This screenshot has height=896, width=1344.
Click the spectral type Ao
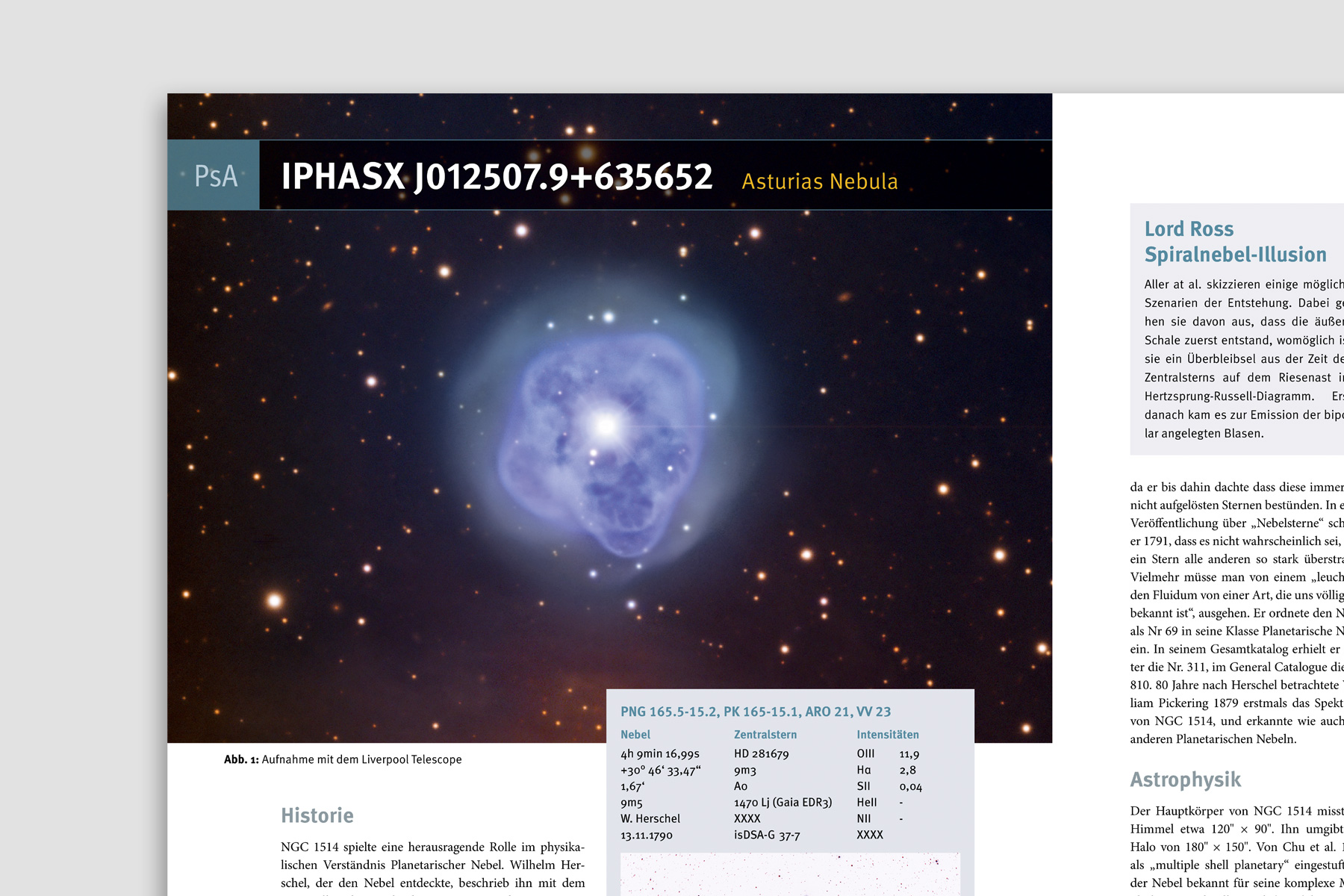click(741, 786)
